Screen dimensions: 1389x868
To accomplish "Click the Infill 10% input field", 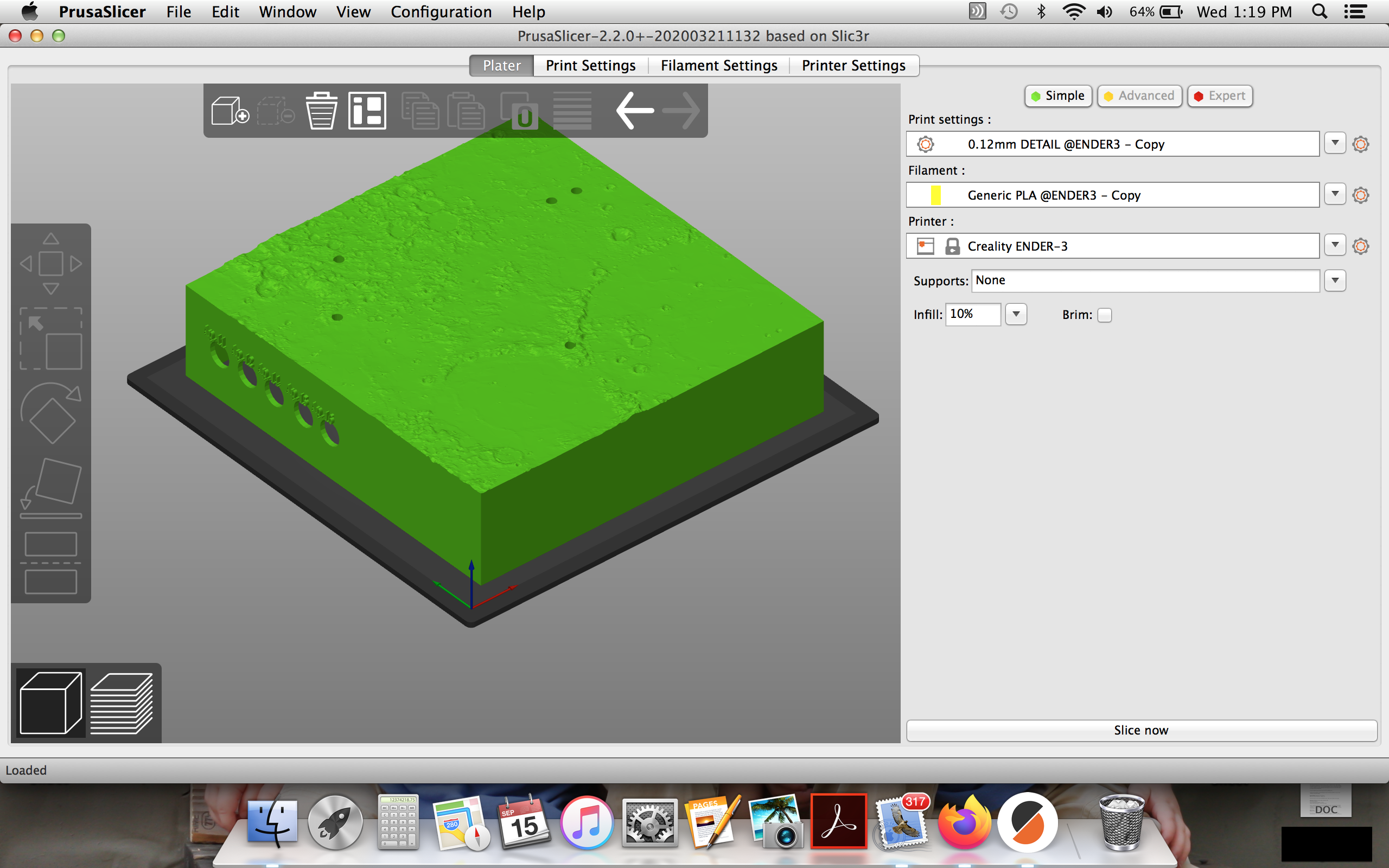I will [972, 314].
